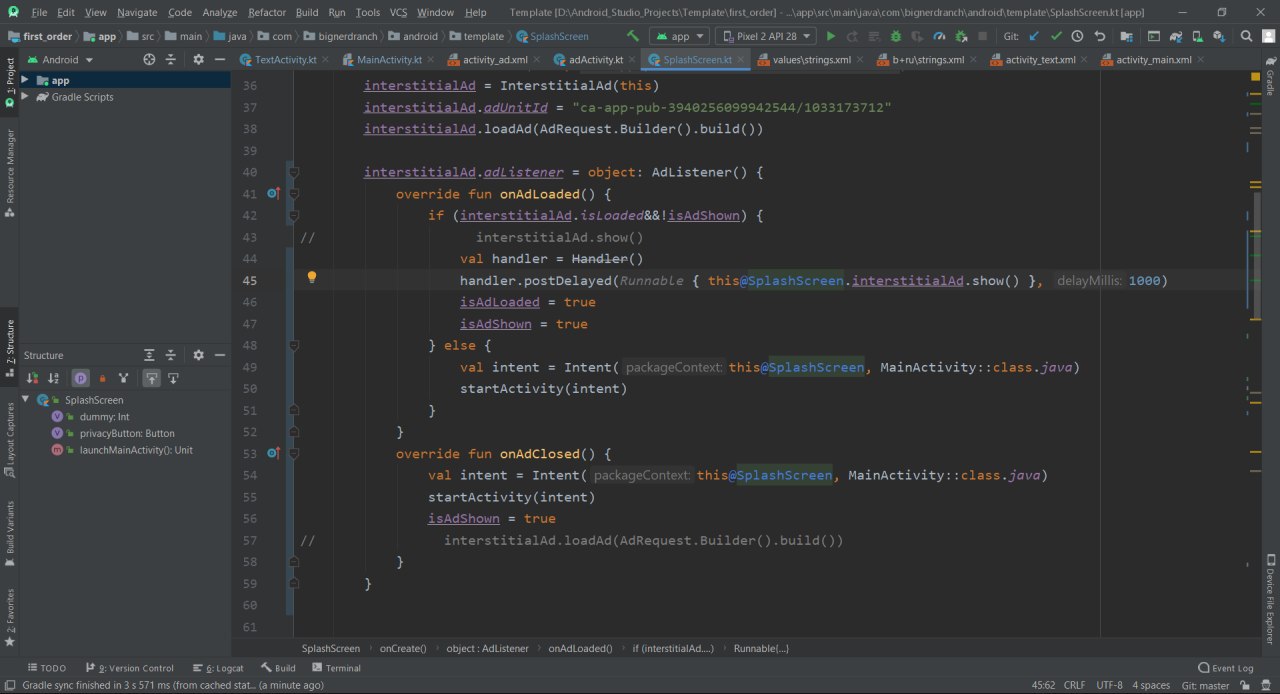Switch to the activity_ad.xml tab
This screenshot has width=1280, height=694.
pos(495,59)
